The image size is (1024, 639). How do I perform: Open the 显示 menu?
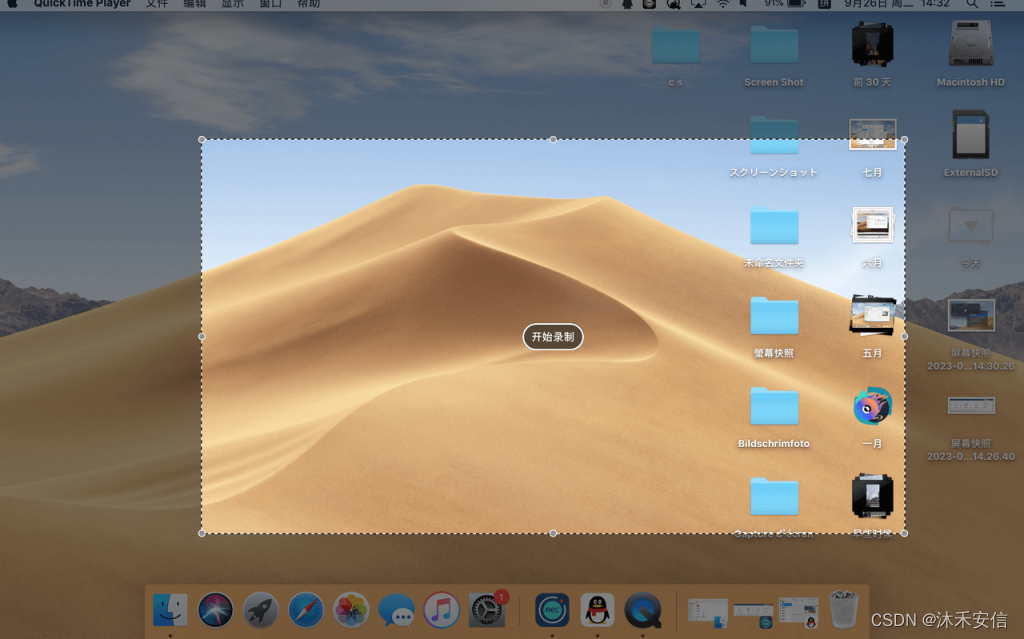[x=232, y=3]
